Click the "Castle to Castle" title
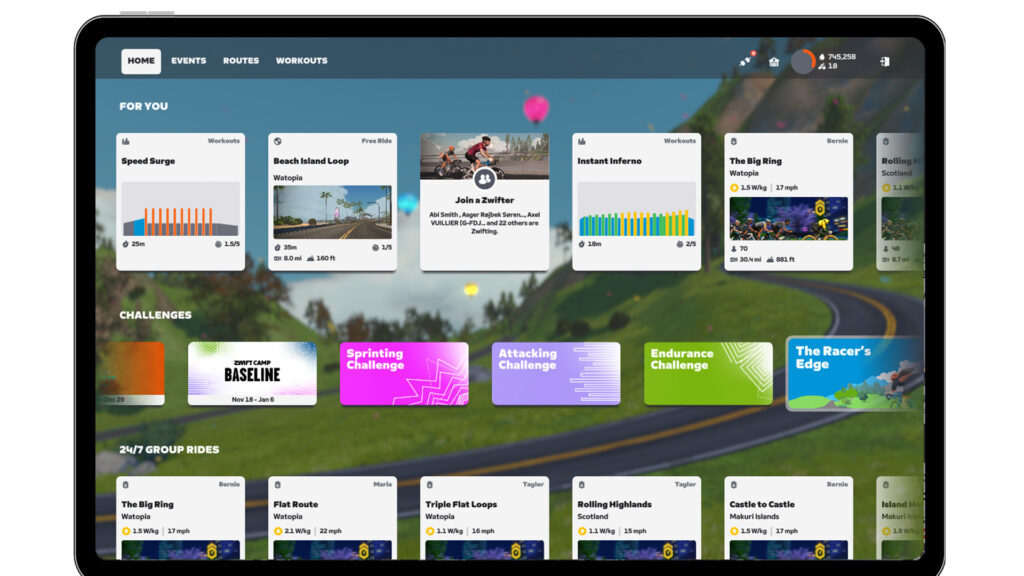 click(762, 505)
